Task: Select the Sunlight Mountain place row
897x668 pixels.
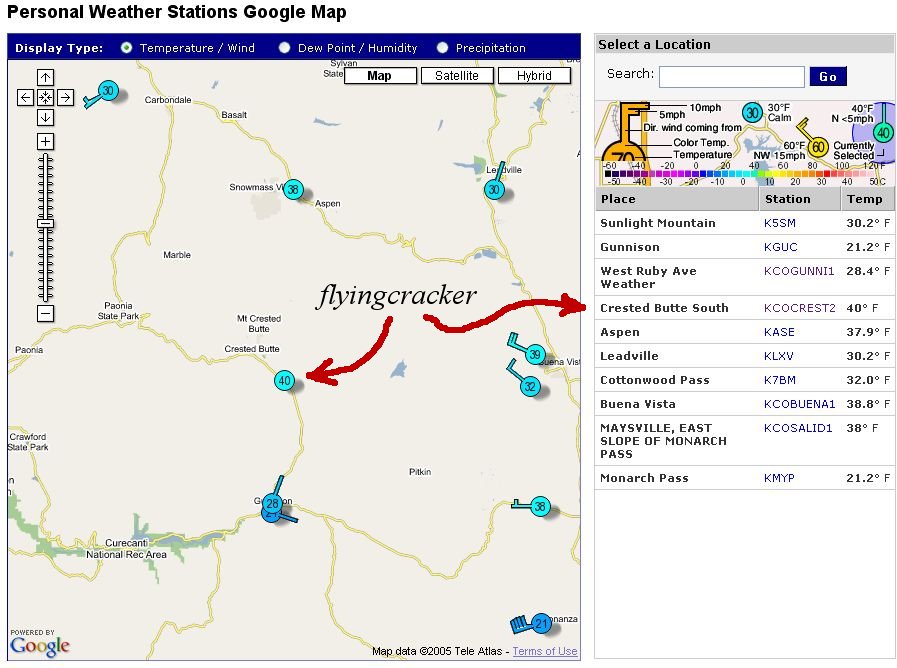Action: 744,223
